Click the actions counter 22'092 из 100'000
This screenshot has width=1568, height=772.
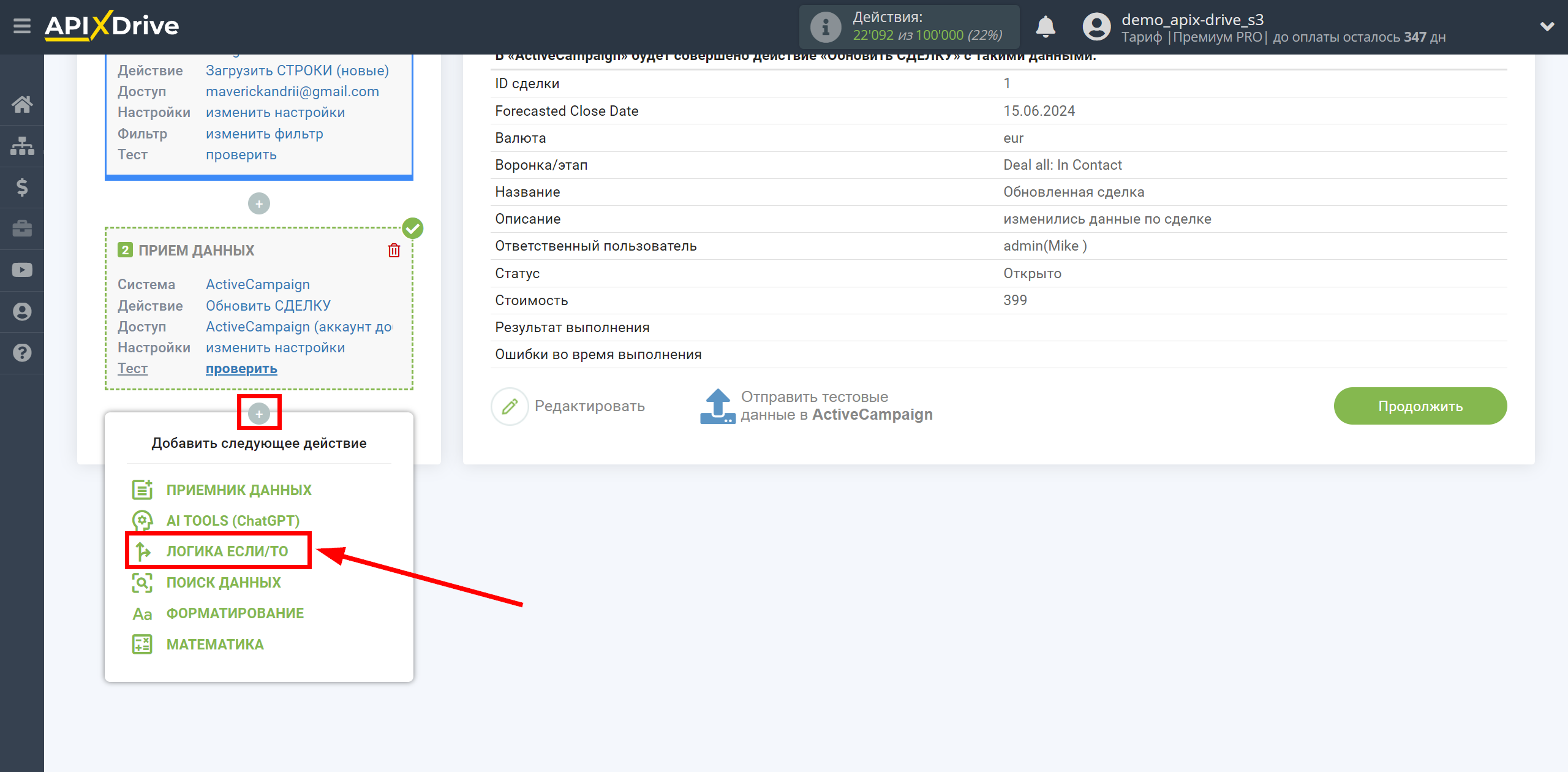927,36
